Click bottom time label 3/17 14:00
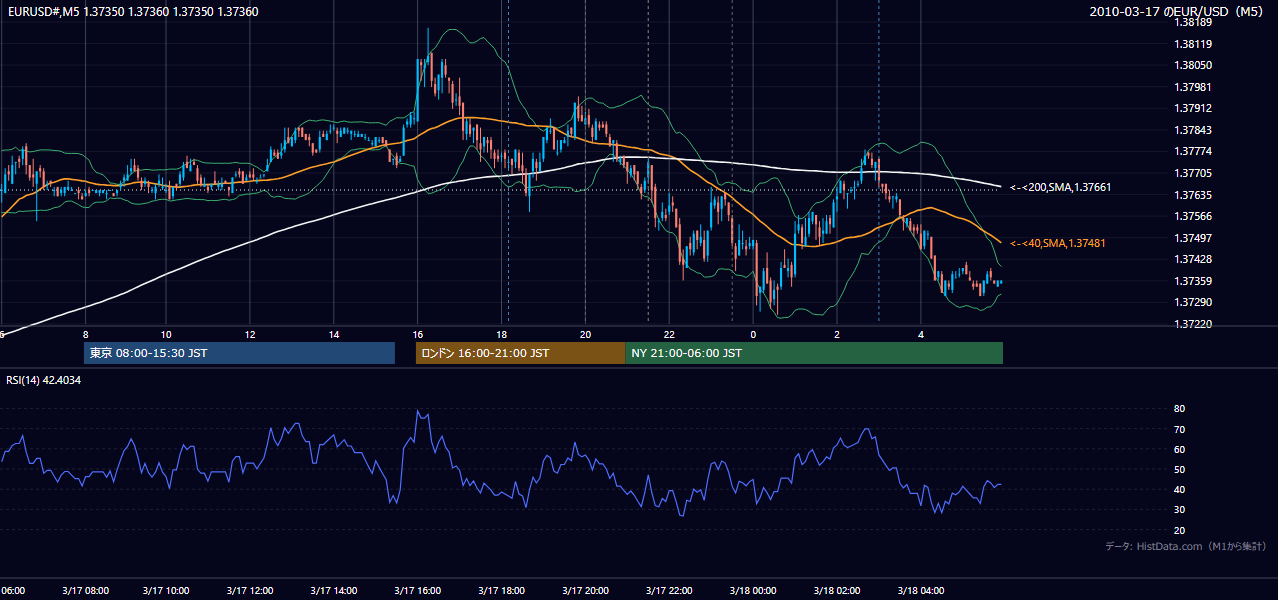 pos(334,590)
